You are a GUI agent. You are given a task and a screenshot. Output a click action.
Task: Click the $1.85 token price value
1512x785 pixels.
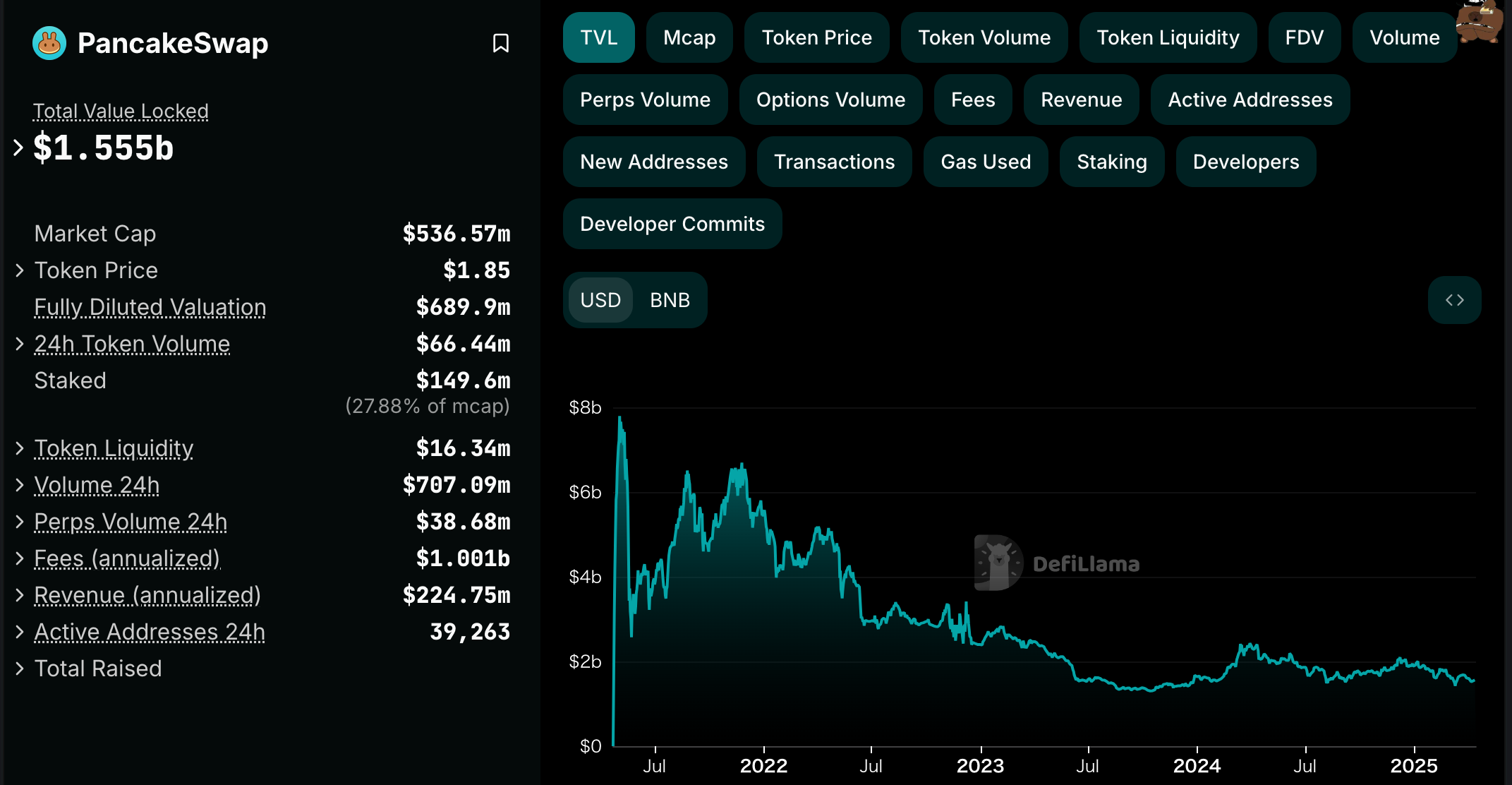pyautogui.click(x=476, y=270)
